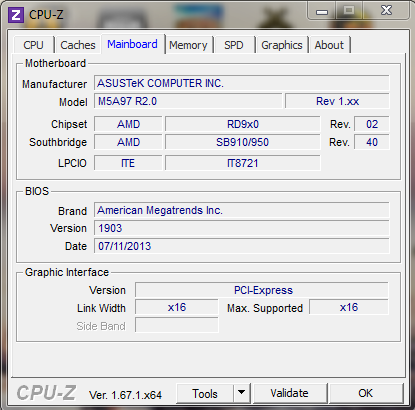415x410 pixels.
Task: Open the SPD tab
Action: pos(234,45)
